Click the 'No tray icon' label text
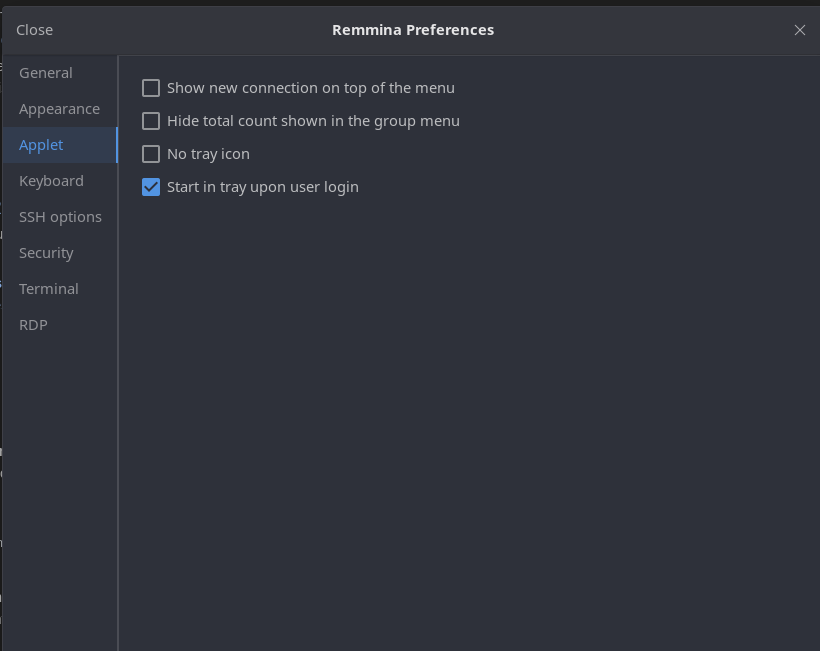The image size is (820, 651). pyautogui.click(x=208, y=154)
